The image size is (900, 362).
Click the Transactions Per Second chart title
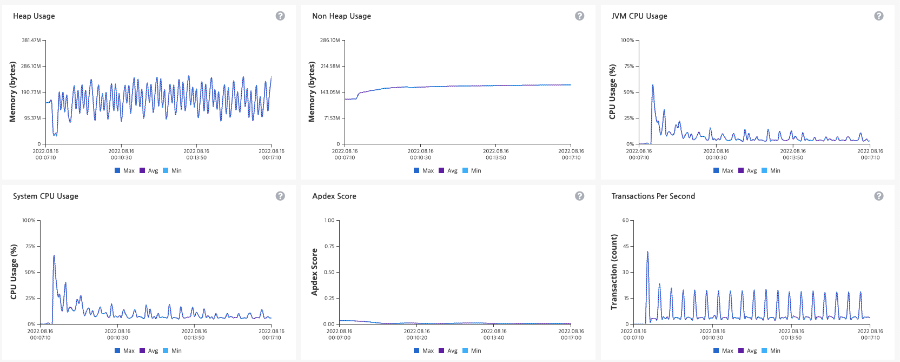point(654,196)
